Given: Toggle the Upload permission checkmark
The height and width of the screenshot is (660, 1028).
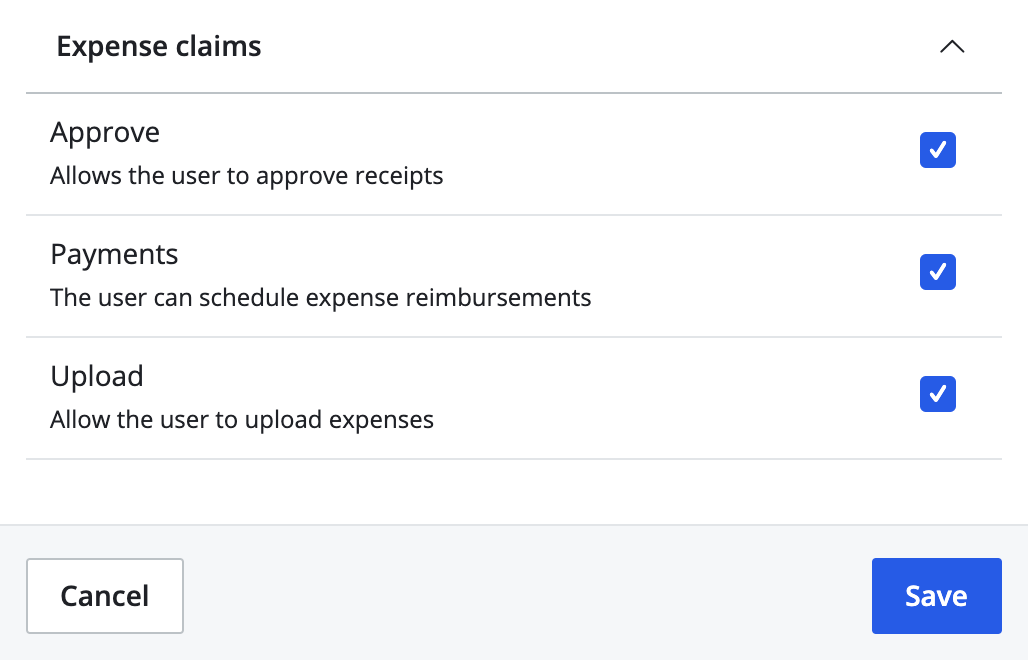Looking at the screenshot, I should 937,393.
